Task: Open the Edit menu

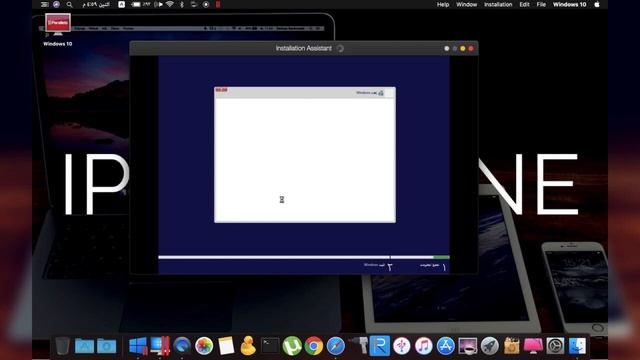Action: (x=524, y=4)
